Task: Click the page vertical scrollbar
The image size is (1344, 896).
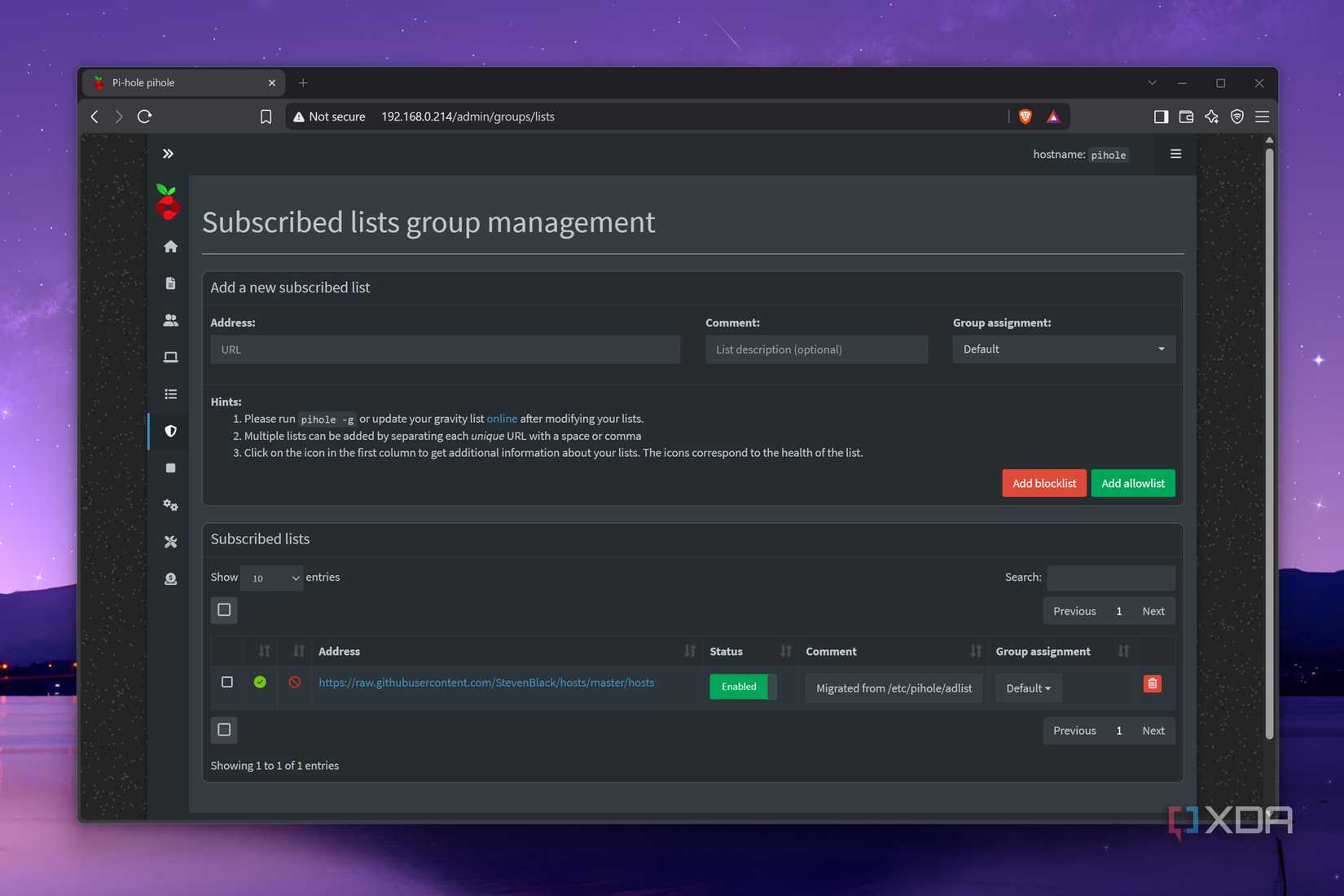Action: [1269, 444]
